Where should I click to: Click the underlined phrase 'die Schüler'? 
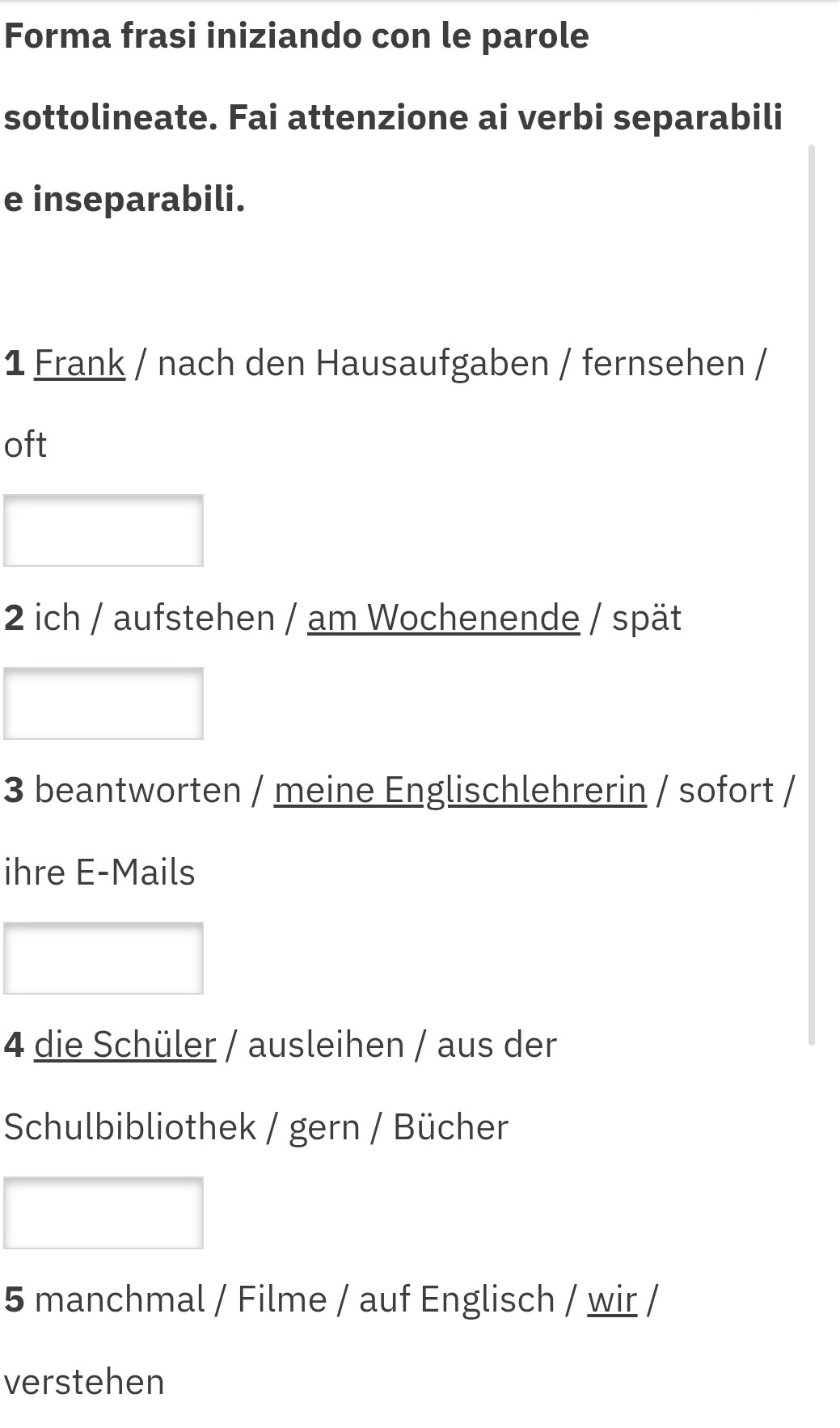(125, 1045)
